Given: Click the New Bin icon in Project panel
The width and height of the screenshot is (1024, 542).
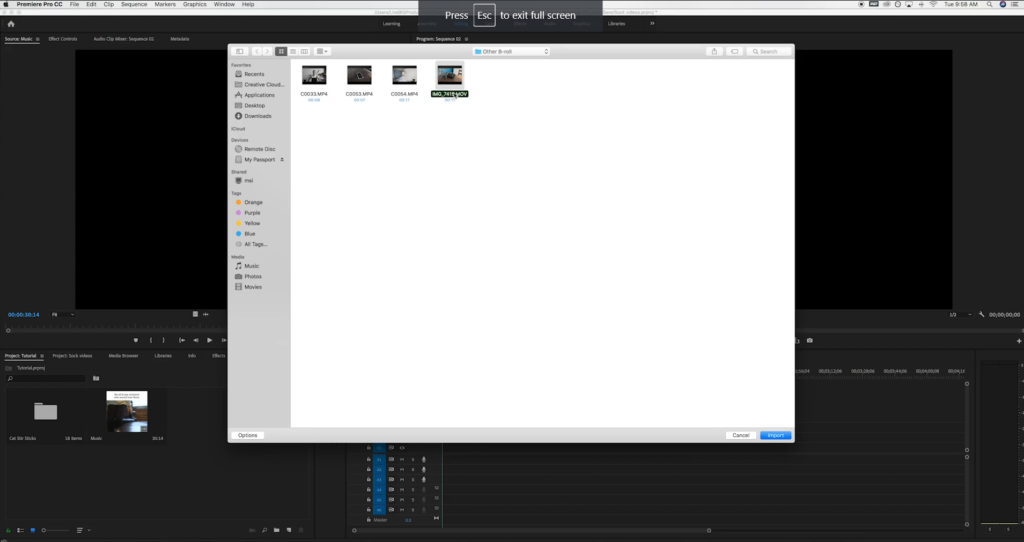Looking at the screenshot, I should coord(276,530).
